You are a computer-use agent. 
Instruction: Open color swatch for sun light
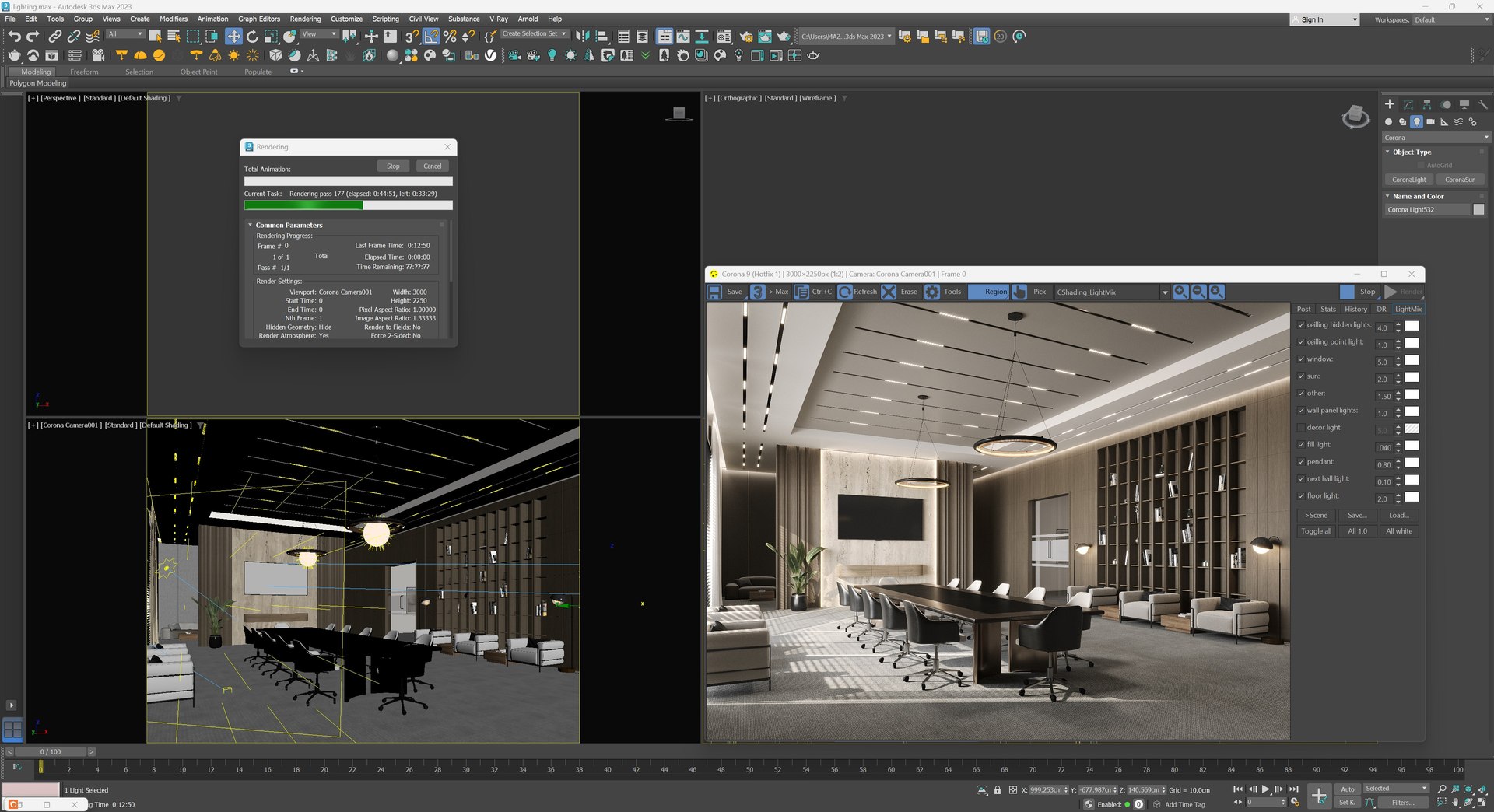click(x=1412, y=377)
